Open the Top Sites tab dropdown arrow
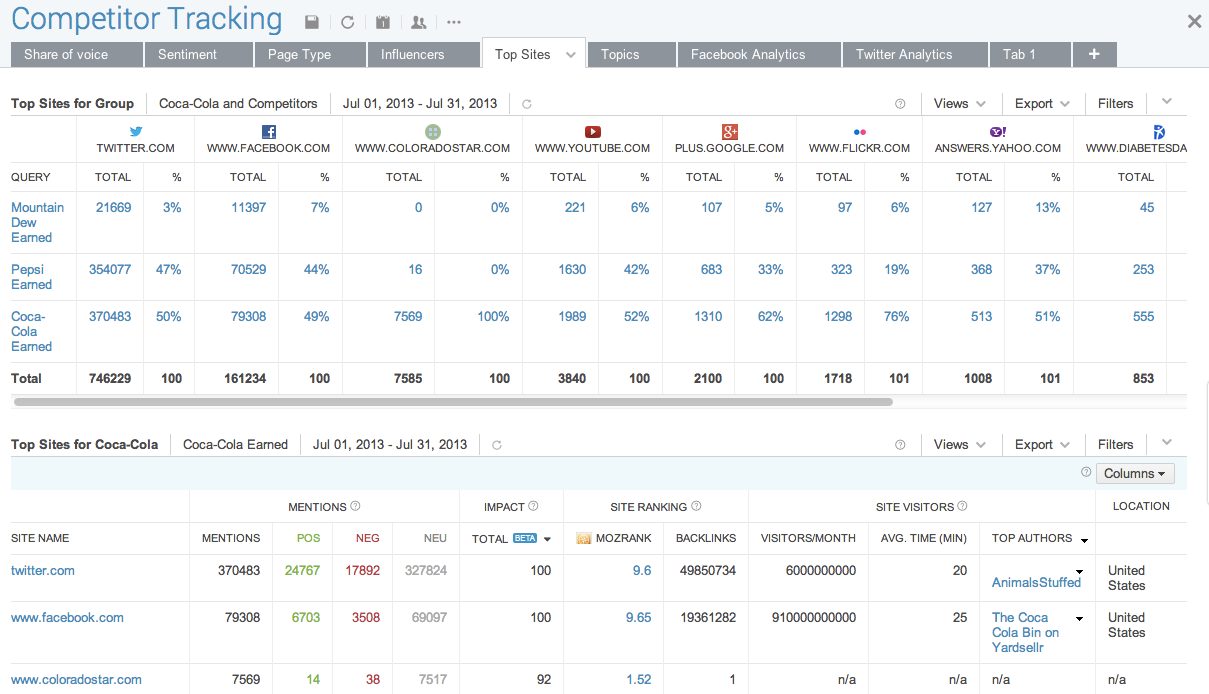Screen dimensions: 1209x694 (571, 55)
